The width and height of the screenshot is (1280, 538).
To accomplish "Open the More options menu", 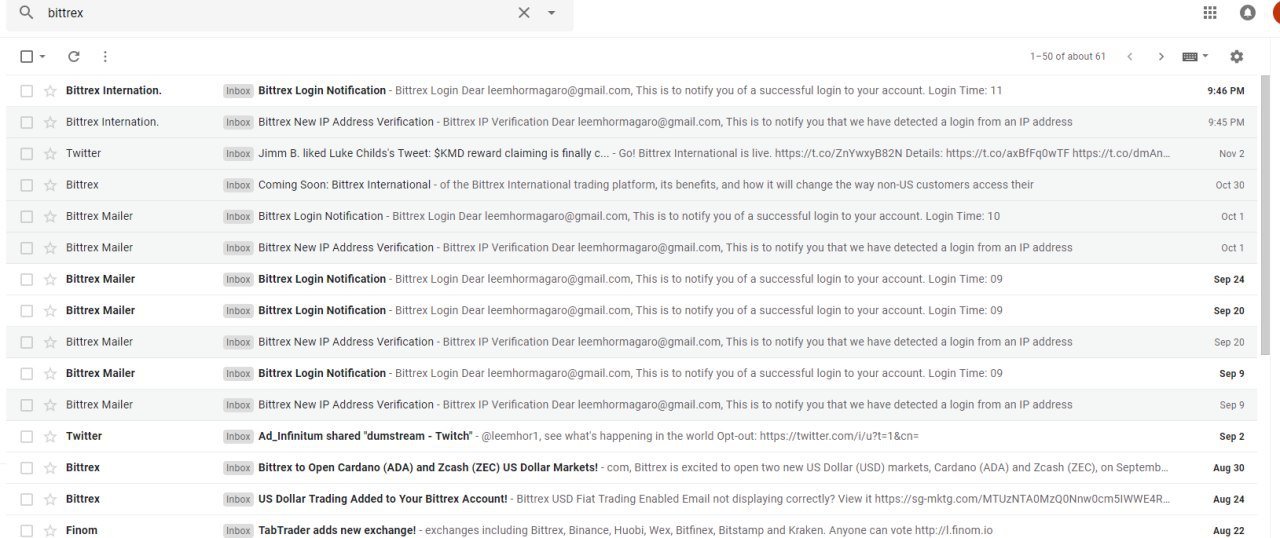I will point(105,57).
